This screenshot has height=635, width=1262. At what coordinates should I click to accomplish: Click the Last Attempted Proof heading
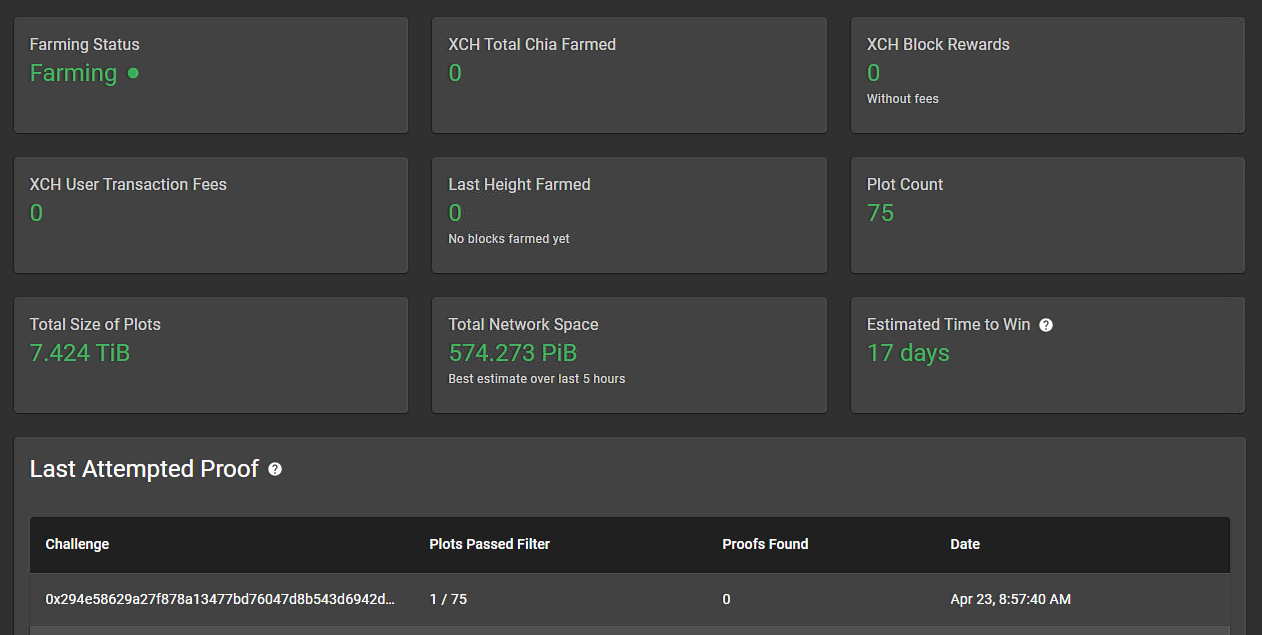(x=144, y=469)
